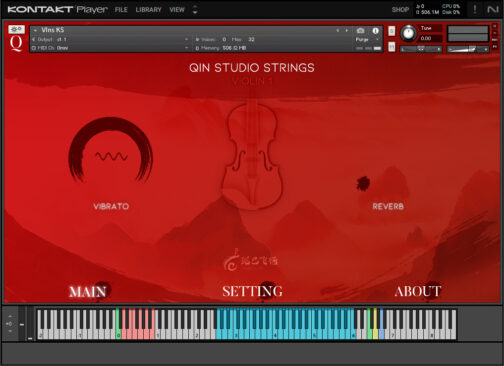This screenshot has height=366, width=504.
Task: Open the FILE menu
Action: 121,10
